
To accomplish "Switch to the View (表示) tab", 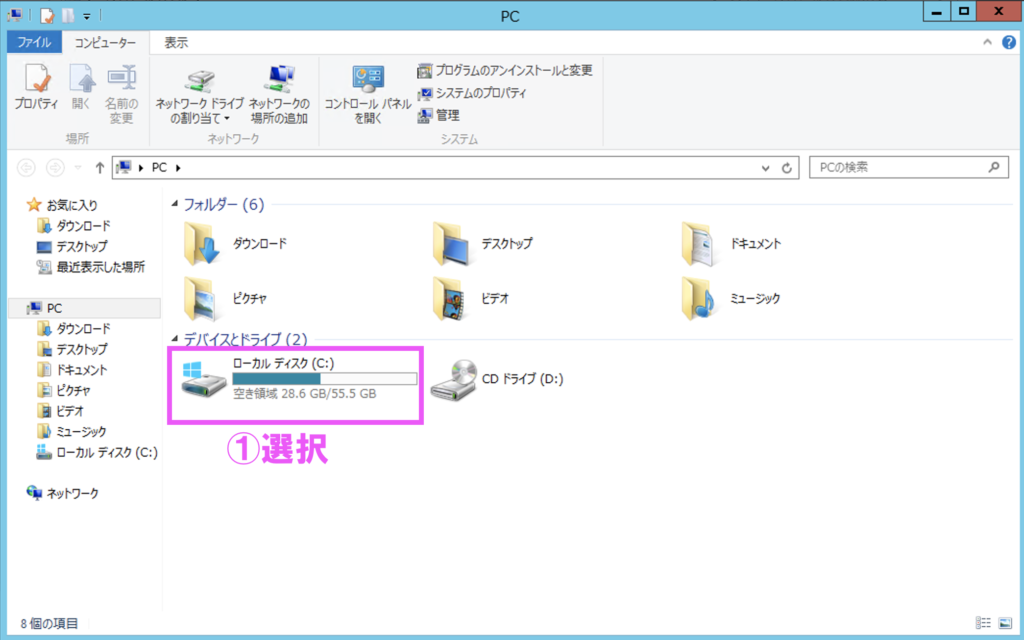I will [176, 42].
